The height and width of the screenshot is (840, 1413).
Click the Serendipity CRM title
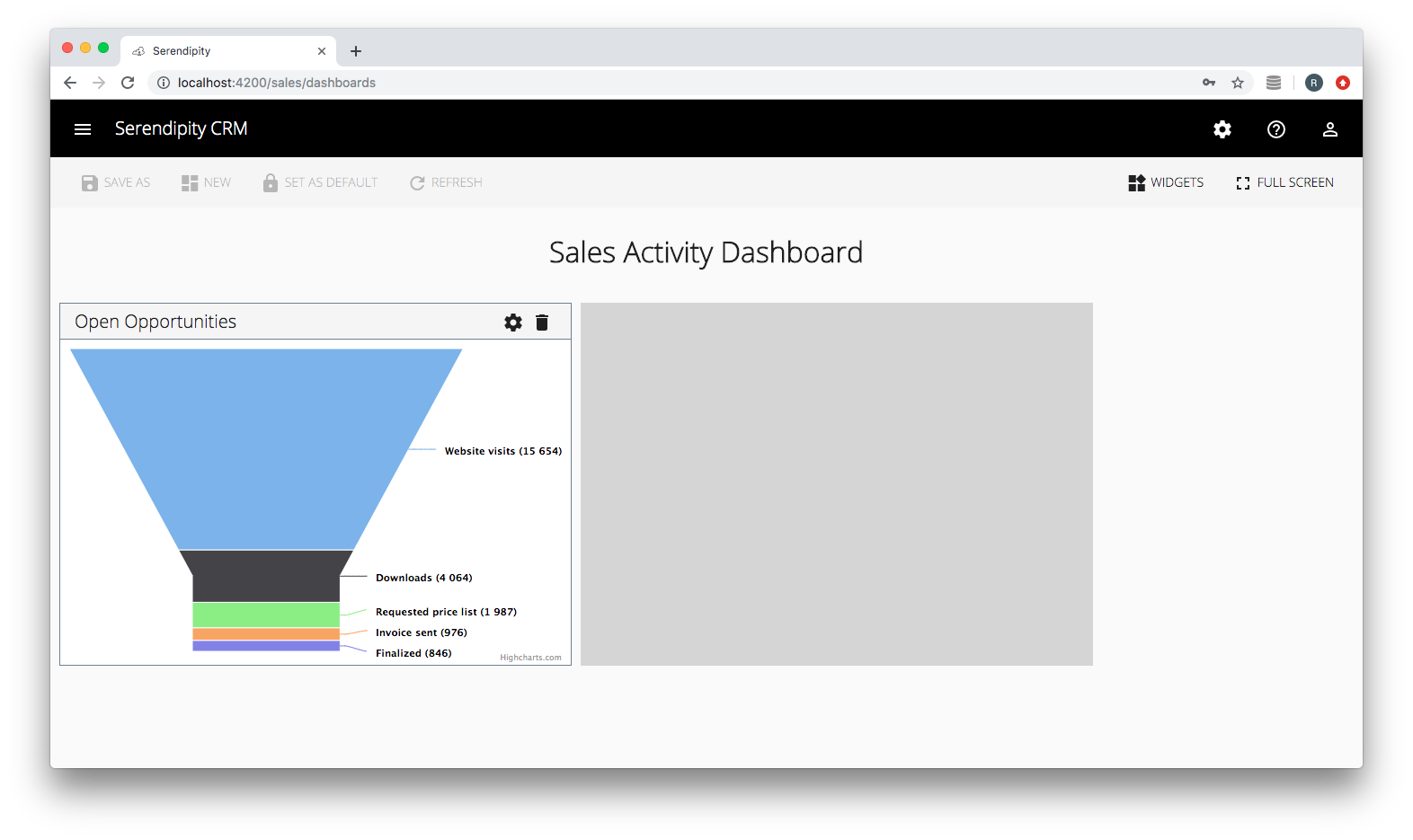(182, 128)
